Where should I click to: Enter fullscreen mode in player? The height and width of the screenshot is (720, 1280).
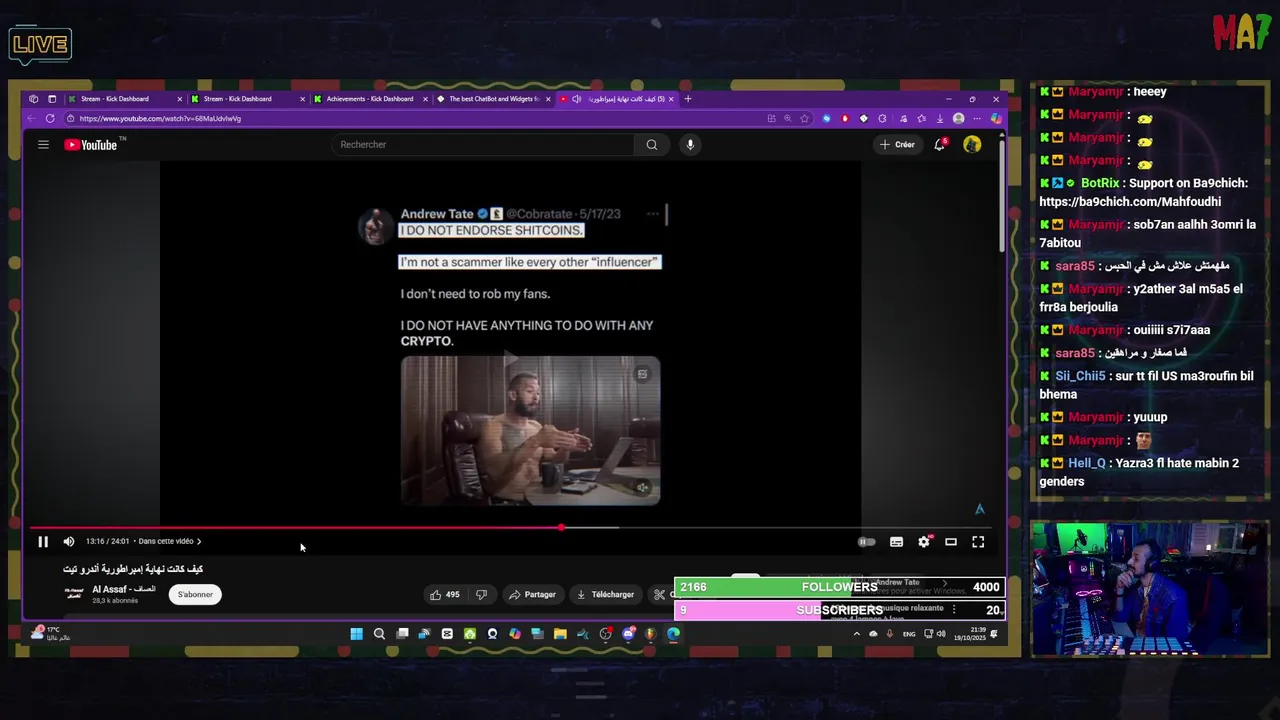(978, 542)
